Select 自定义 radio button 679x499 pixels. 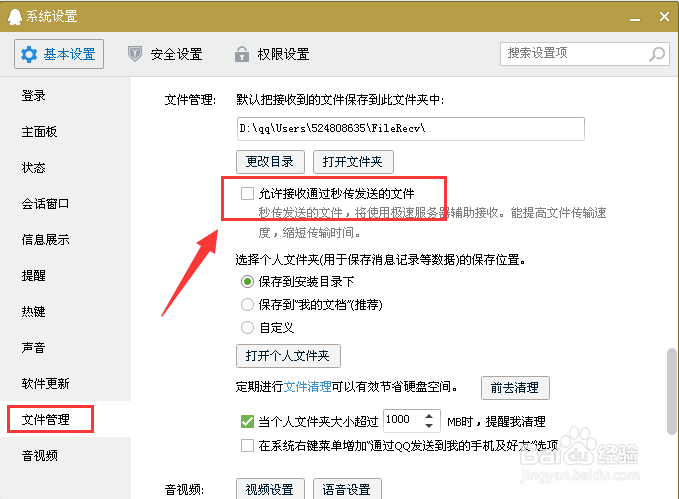[247, 327]
